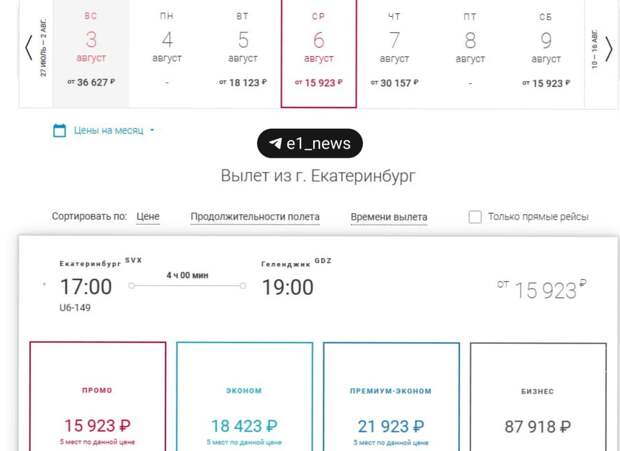Choose the Премиум-эконом fare for 21 923 ₽
Viewport: 620px width, 451px height.
tap(391, 396)
